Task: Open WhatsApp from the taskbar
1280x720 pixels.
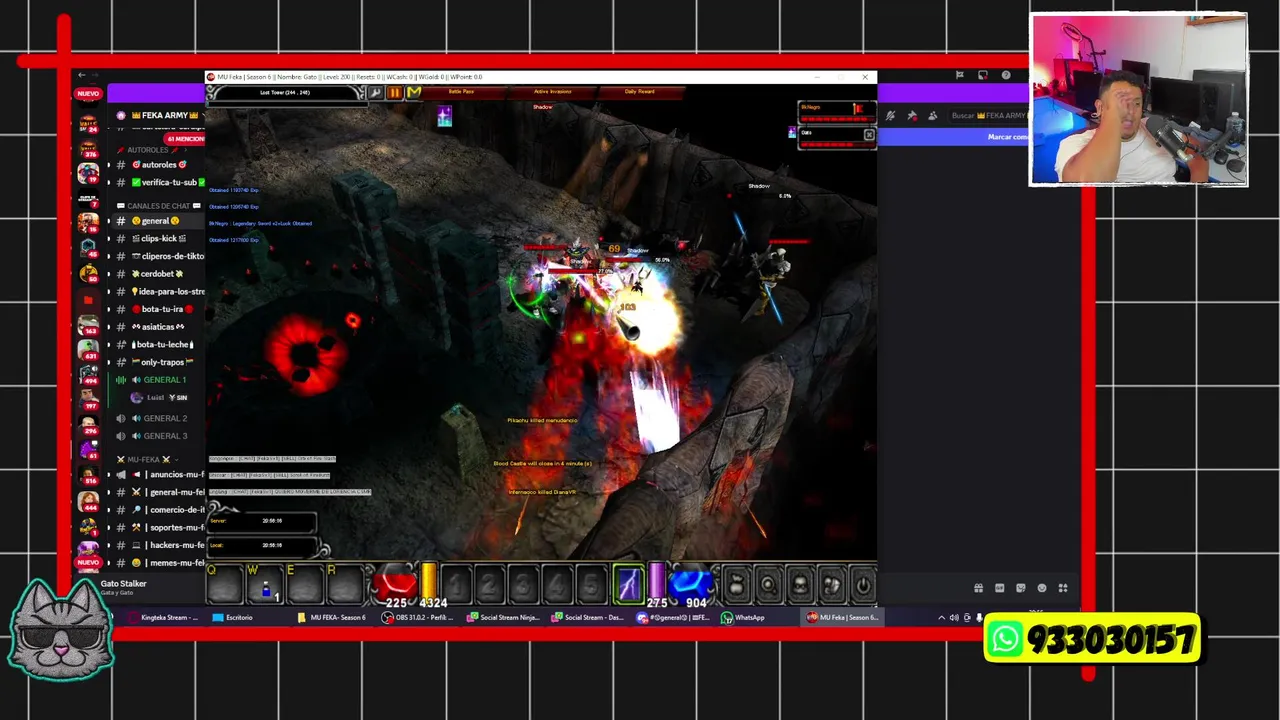Action: click(x=743, y=618)
